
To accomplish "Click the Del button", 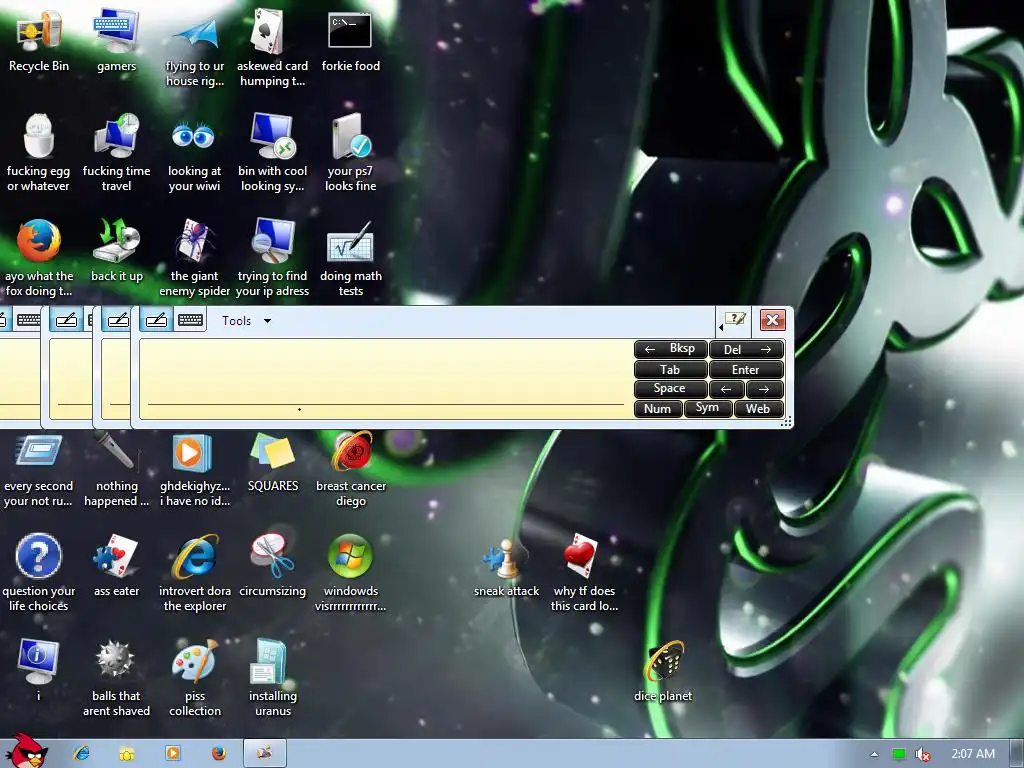I will 746,349.
